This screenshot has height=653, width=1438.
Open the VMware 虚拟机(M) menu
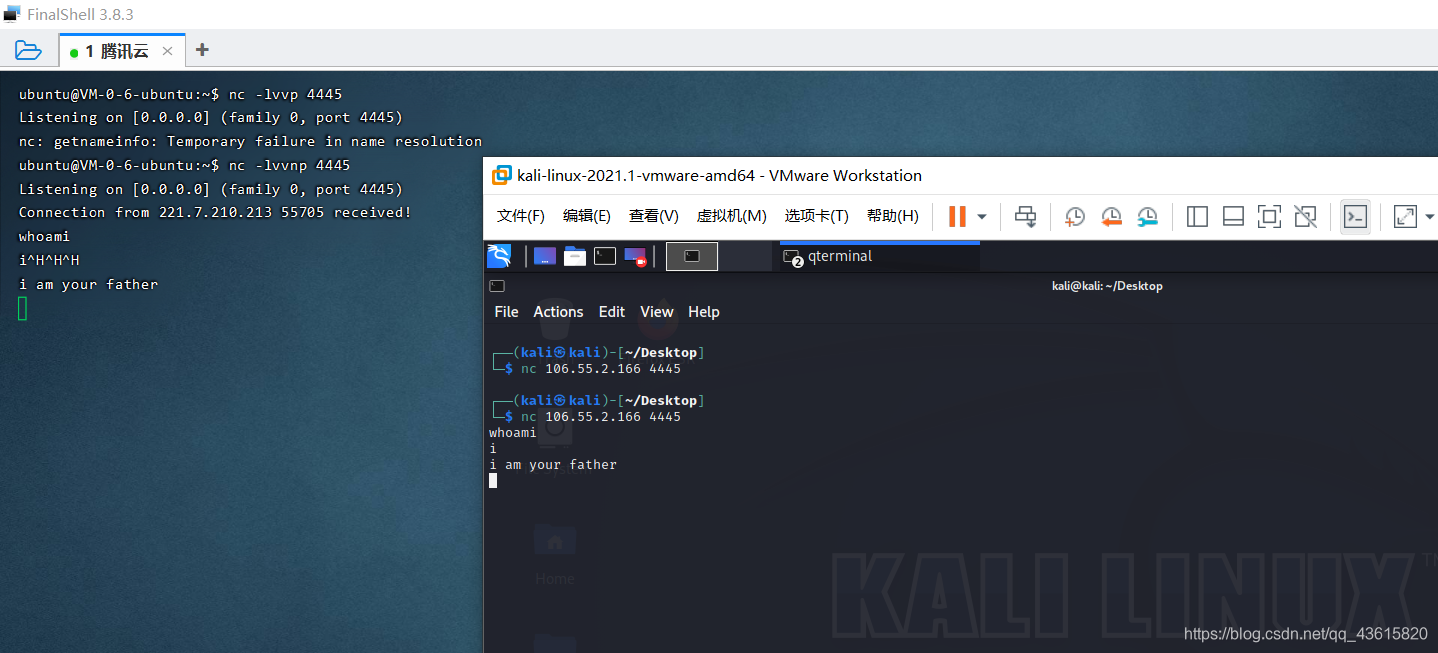[732, 216]
